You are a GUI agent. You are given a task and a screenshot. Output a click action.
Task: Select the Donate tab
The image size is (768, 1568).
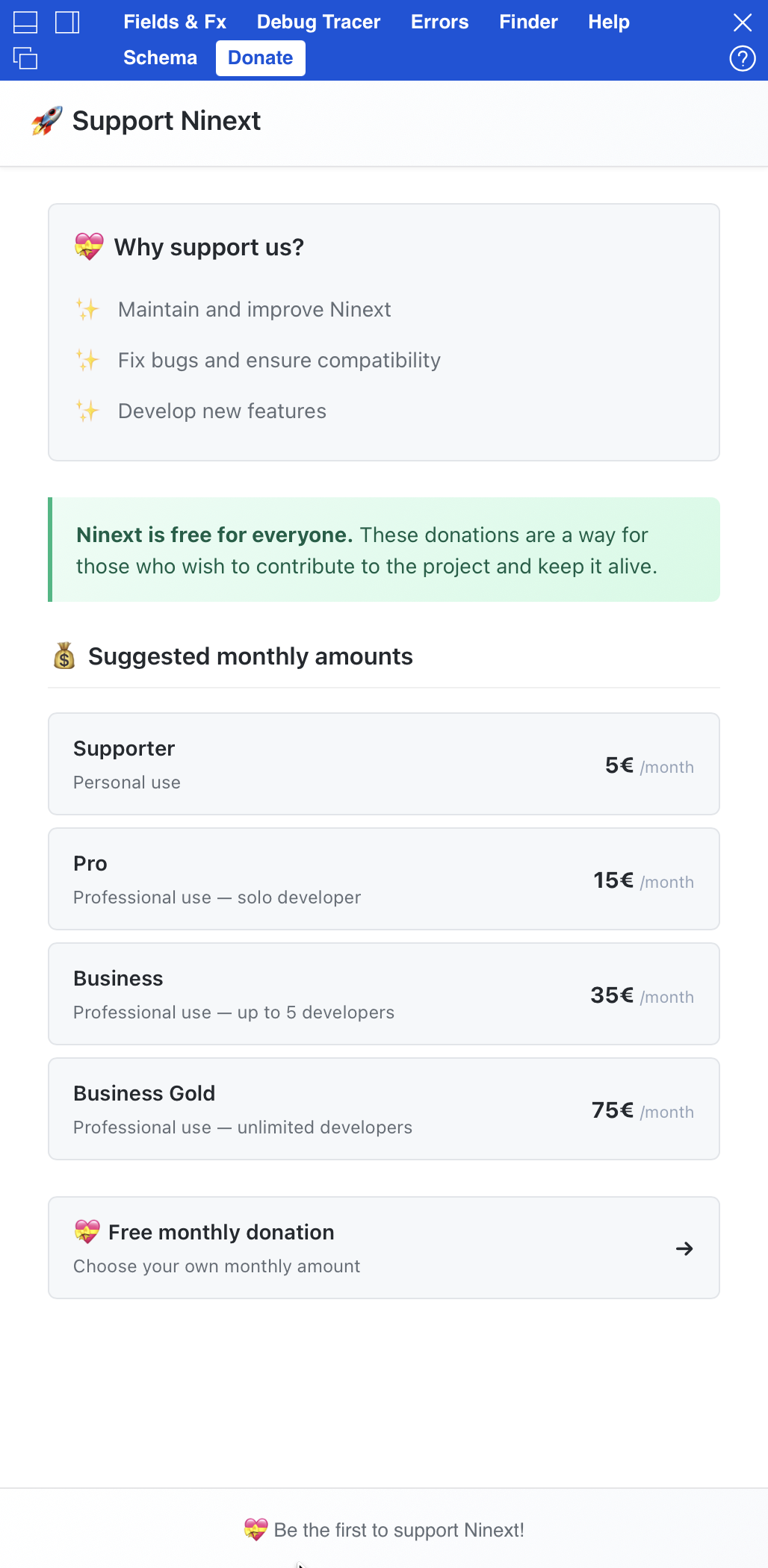(x=260, y=58)
